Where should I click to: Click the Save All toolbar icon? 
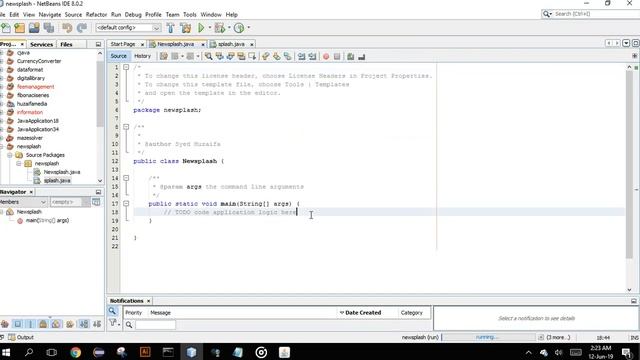coord(49,28)
